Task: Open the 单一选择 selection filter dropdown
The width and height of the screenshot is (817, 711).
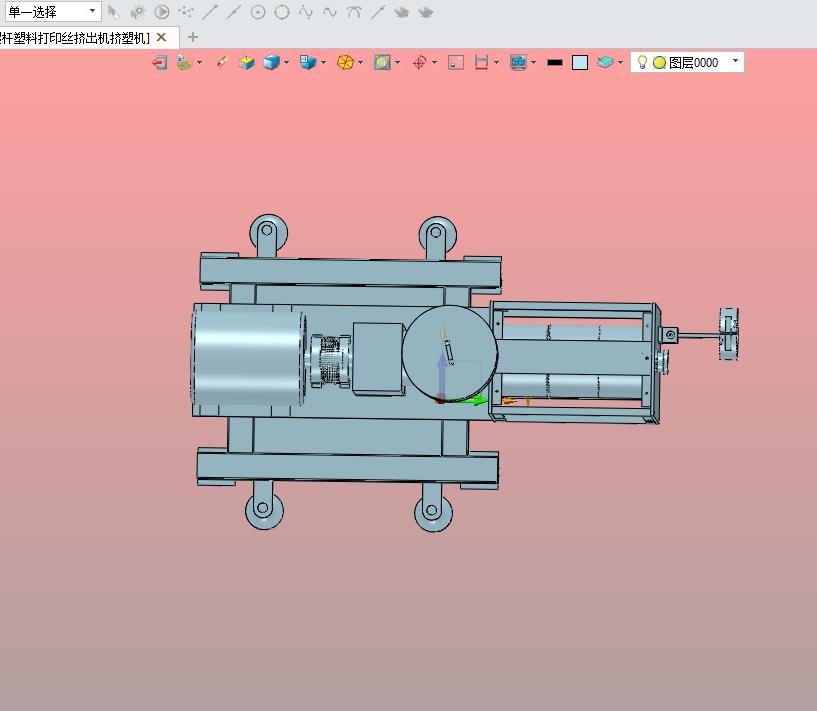Action: pos(53,11)
